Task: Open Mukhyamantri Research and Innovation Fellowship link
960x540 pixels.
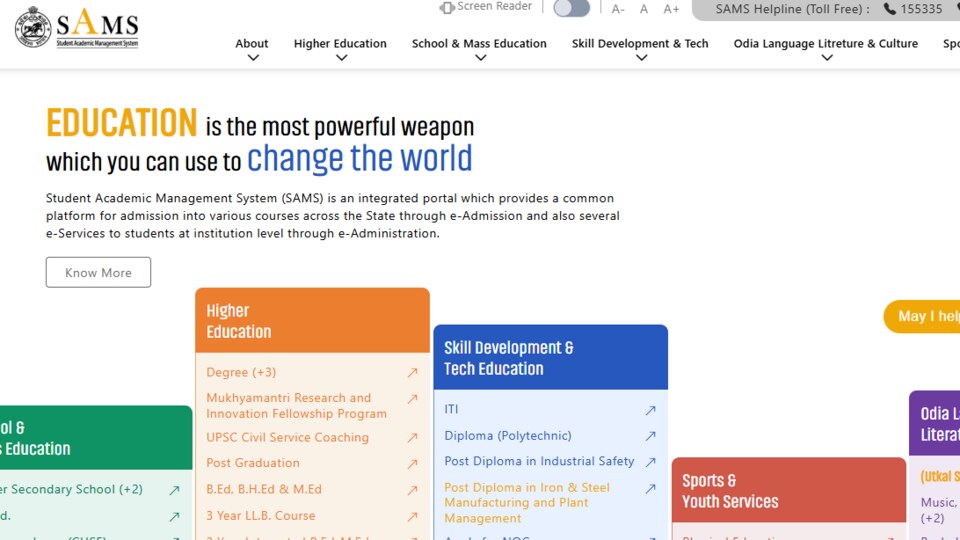Action: (296, 405)
